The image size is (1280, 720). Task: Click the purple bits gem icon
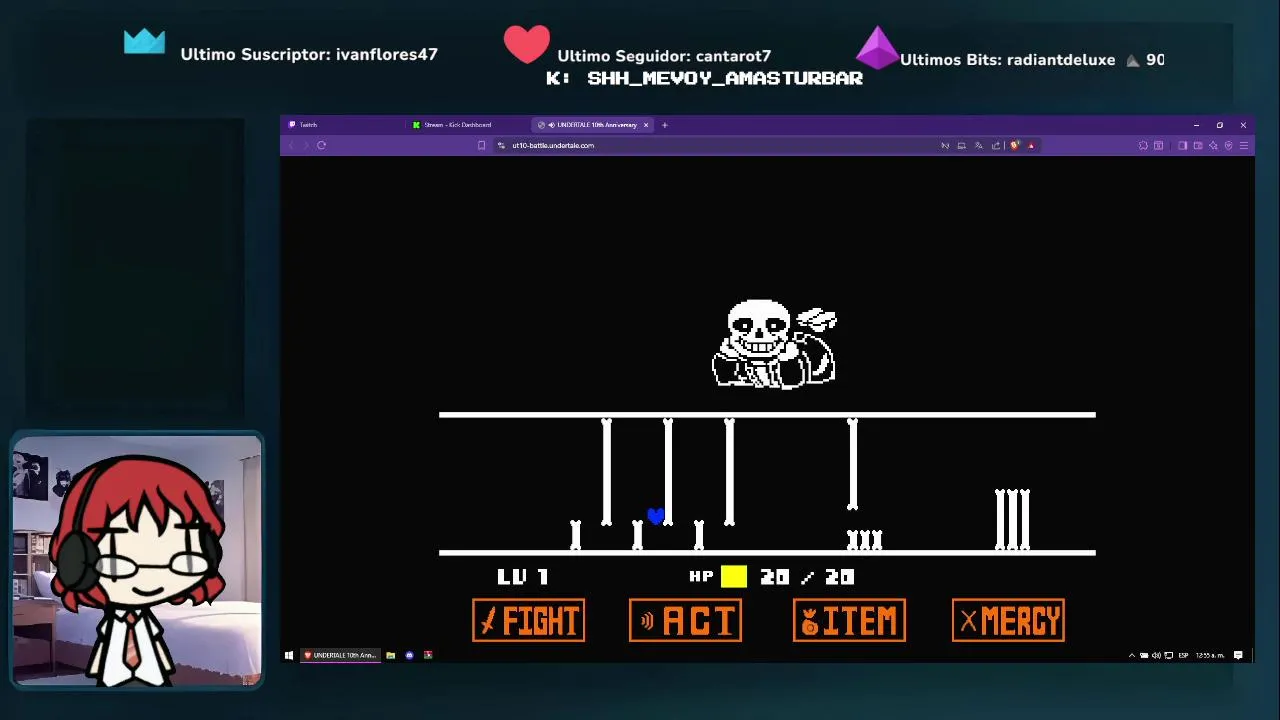pos(877,47)
